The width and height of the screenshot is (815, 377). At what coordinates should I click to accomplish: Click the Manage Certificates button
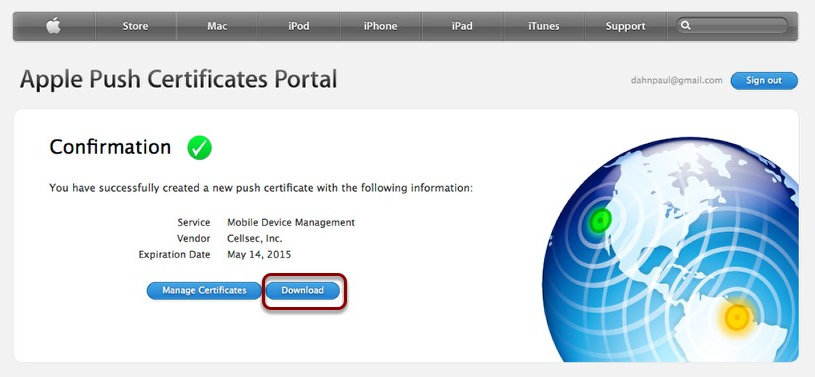204,291
